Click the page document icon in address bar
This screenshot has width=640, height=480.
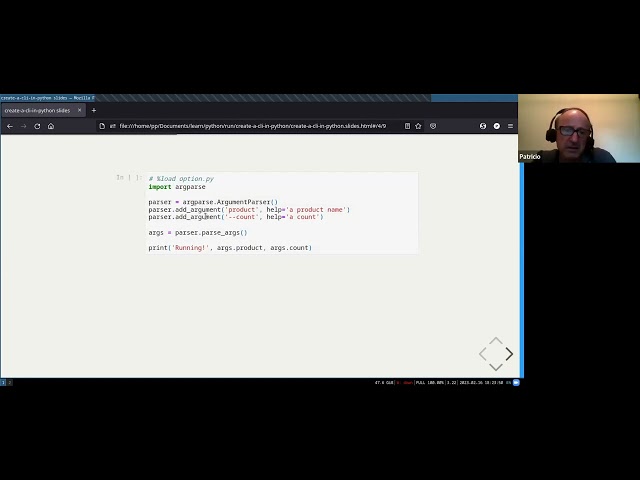coord(102,126)
